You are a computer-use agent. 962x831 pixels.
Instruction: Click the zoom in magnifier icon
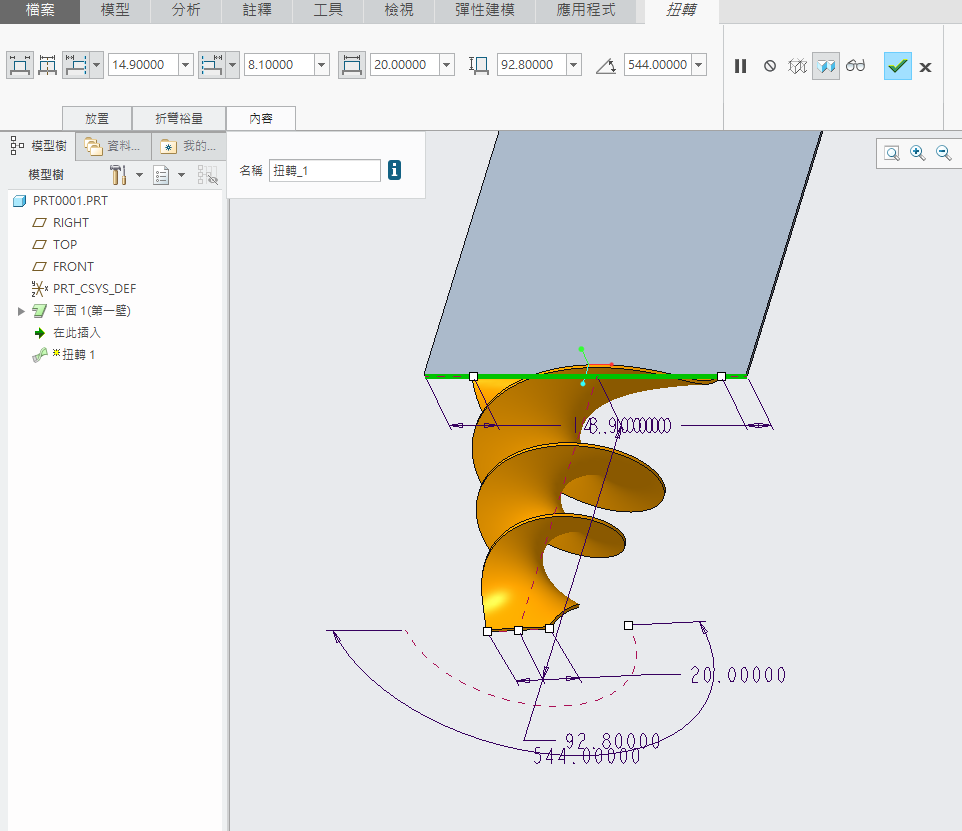(917, 153)
